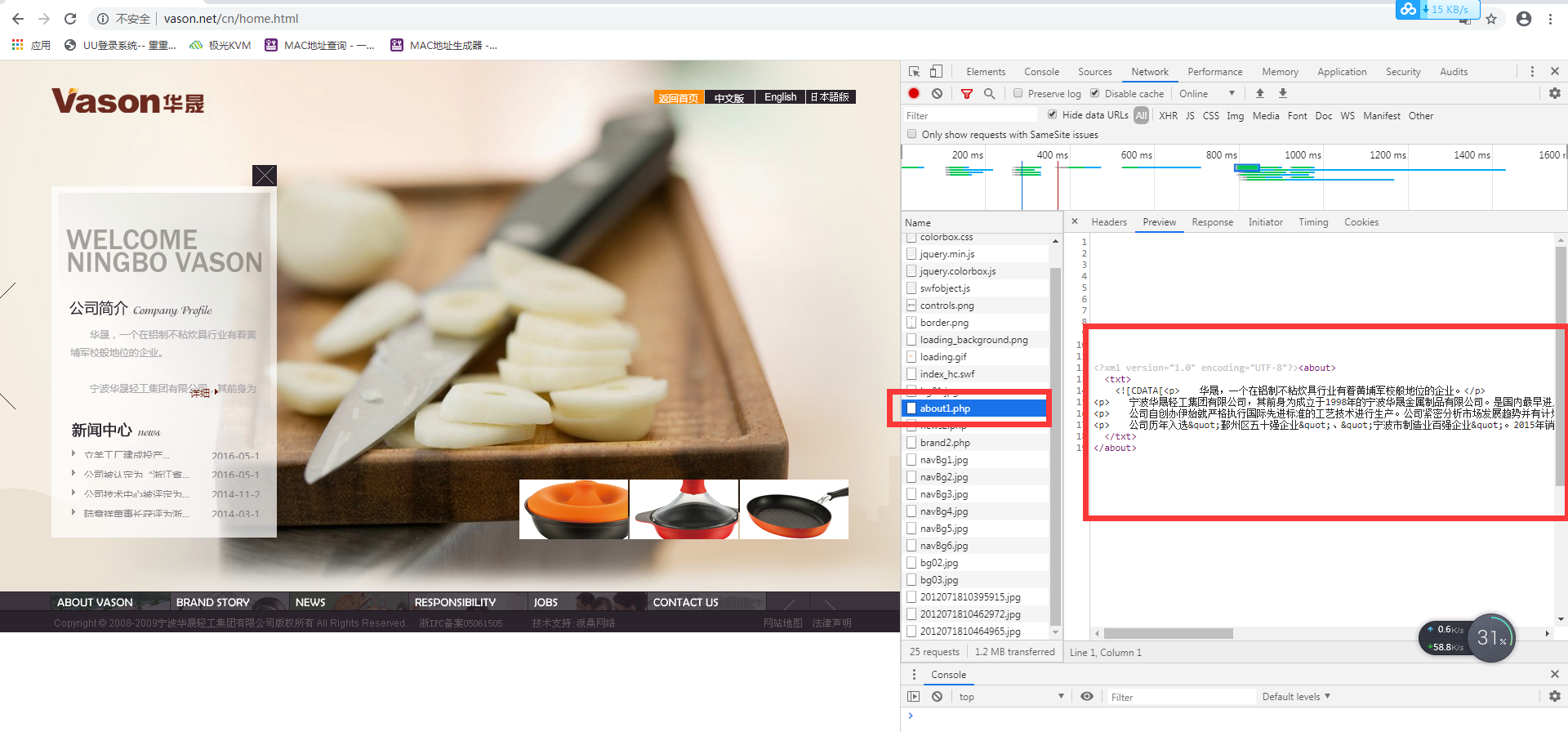
Task: Create live expression with eye icon
Action: (x=1087, y=697)
